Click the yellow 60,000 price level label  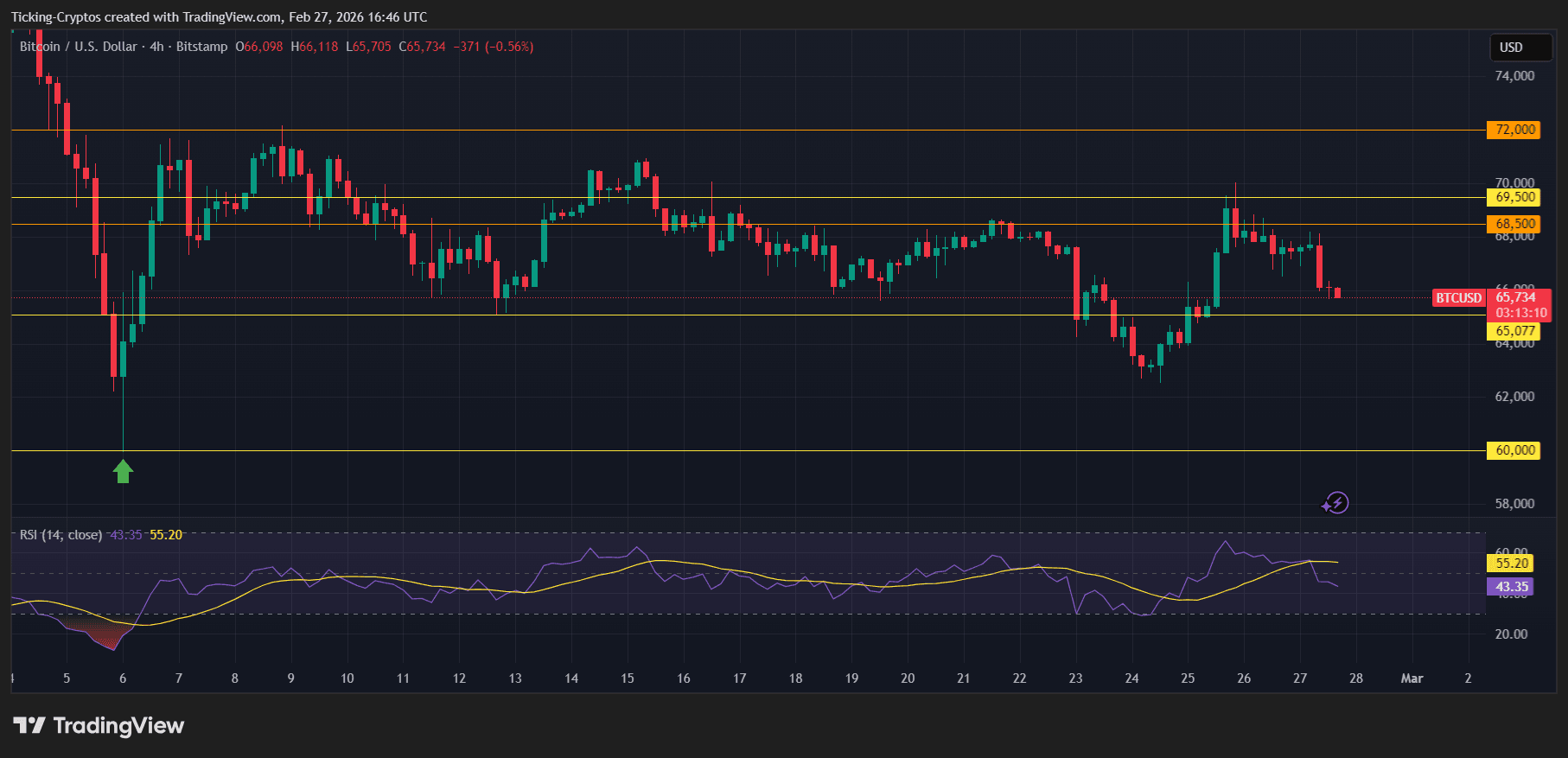pos(1515,450)
